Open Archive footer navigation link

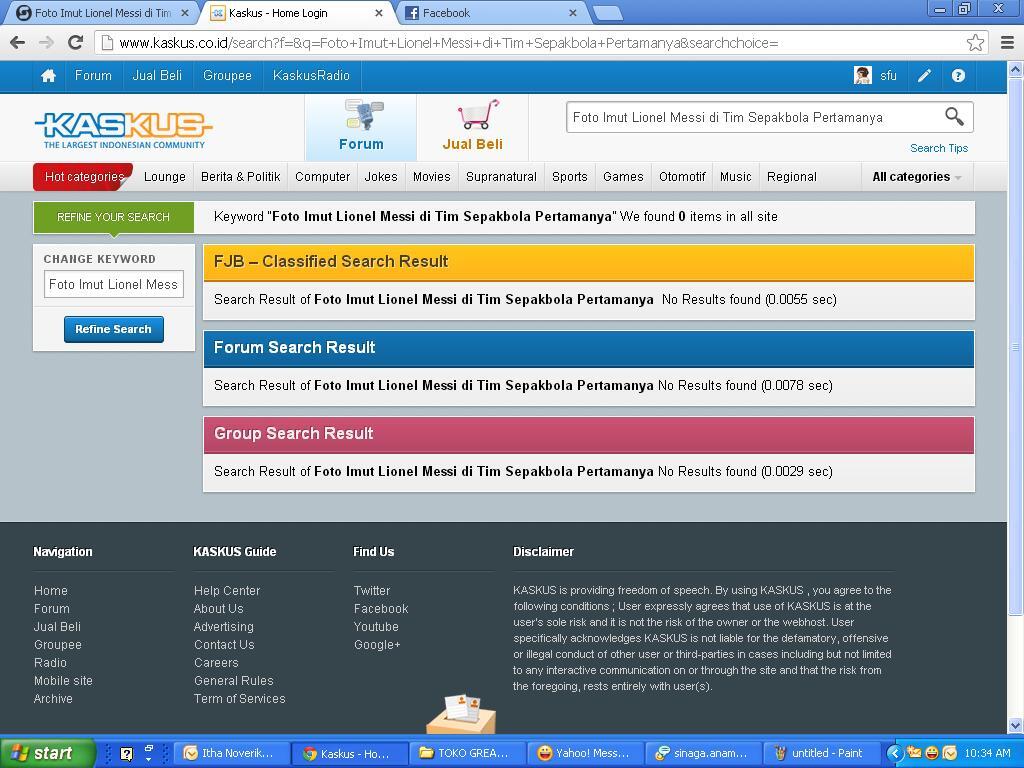tap(53, 699)
